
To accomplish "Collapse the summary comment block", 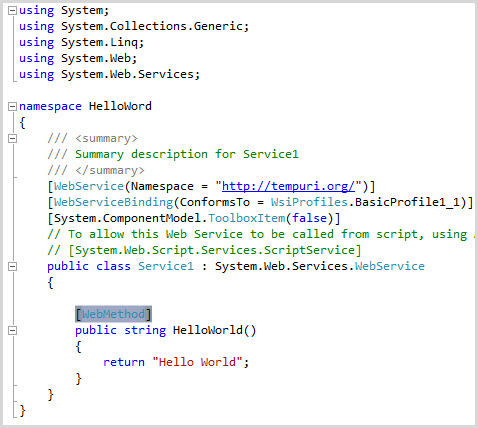I will pos(12,139).
